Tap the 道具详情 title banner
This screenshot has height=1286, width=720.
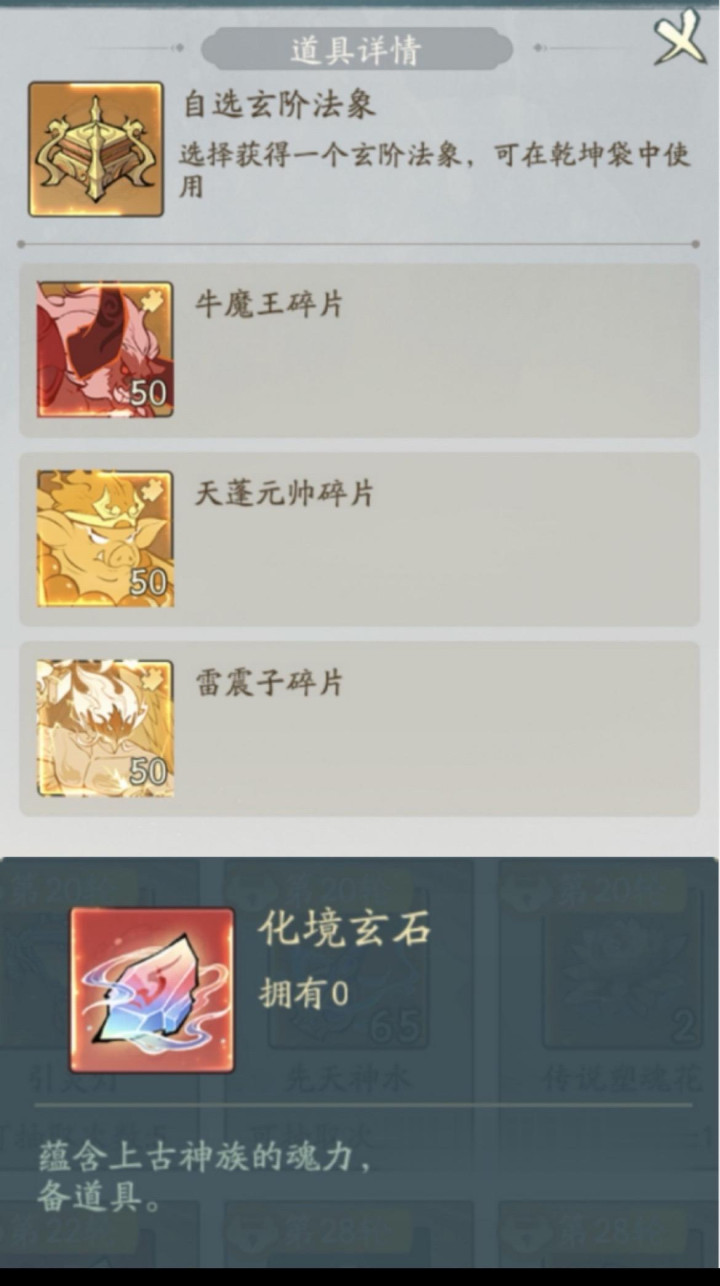click(356, 49)
